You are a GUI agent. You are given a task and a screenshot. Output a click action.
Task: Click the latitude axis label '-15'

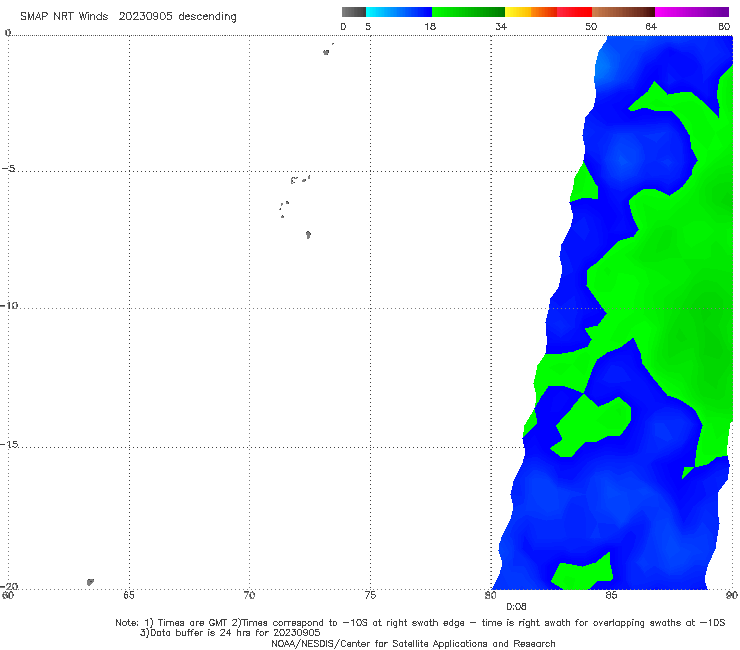[x=9, y=444]
